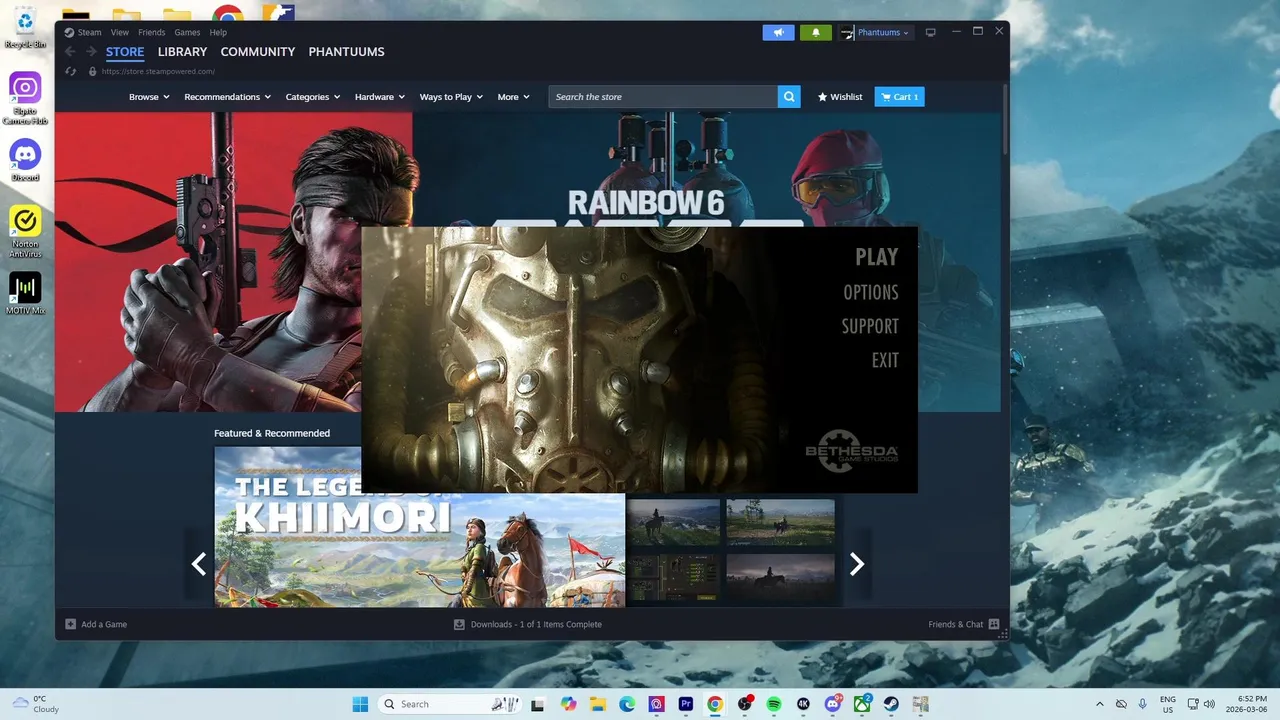This screenshot has height=720, width=1280.
Task: Click EXIT in the Fallout launcher
Action: pos(885,360)
